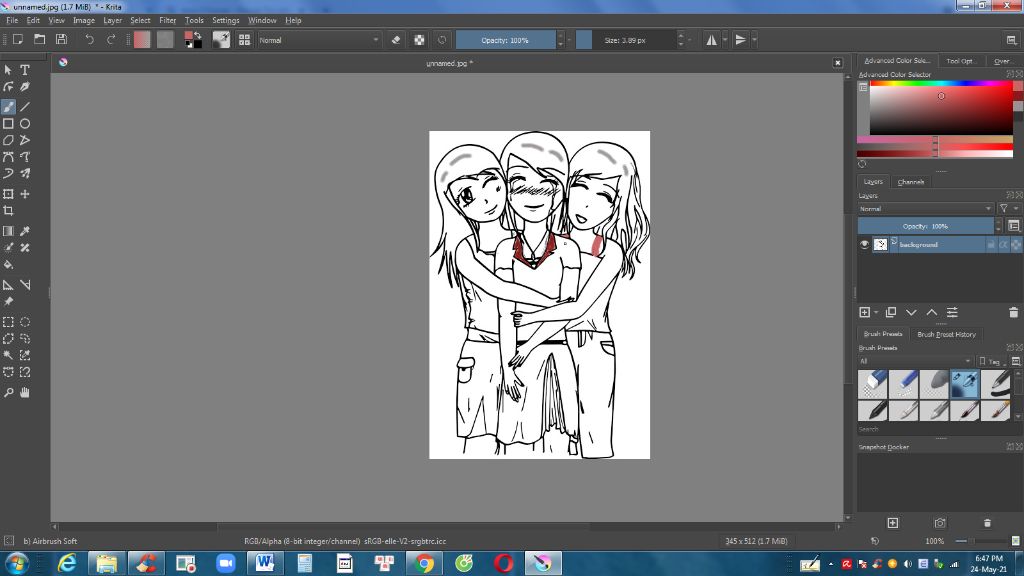Viewport: 1024px width, 576px height.
Task: Toggle eraser mode on the toolbar
Action: [x=396, y=40]
